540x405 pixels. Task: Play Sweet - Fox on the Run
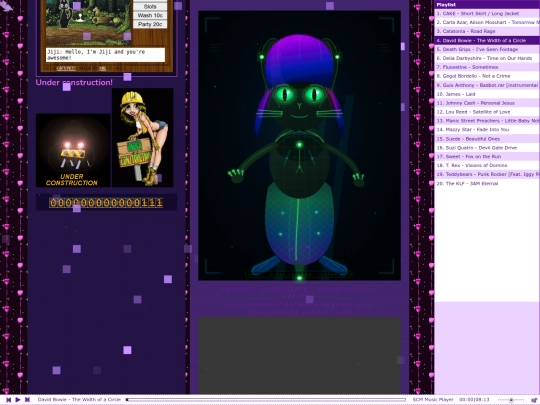[x=487, y=157]
